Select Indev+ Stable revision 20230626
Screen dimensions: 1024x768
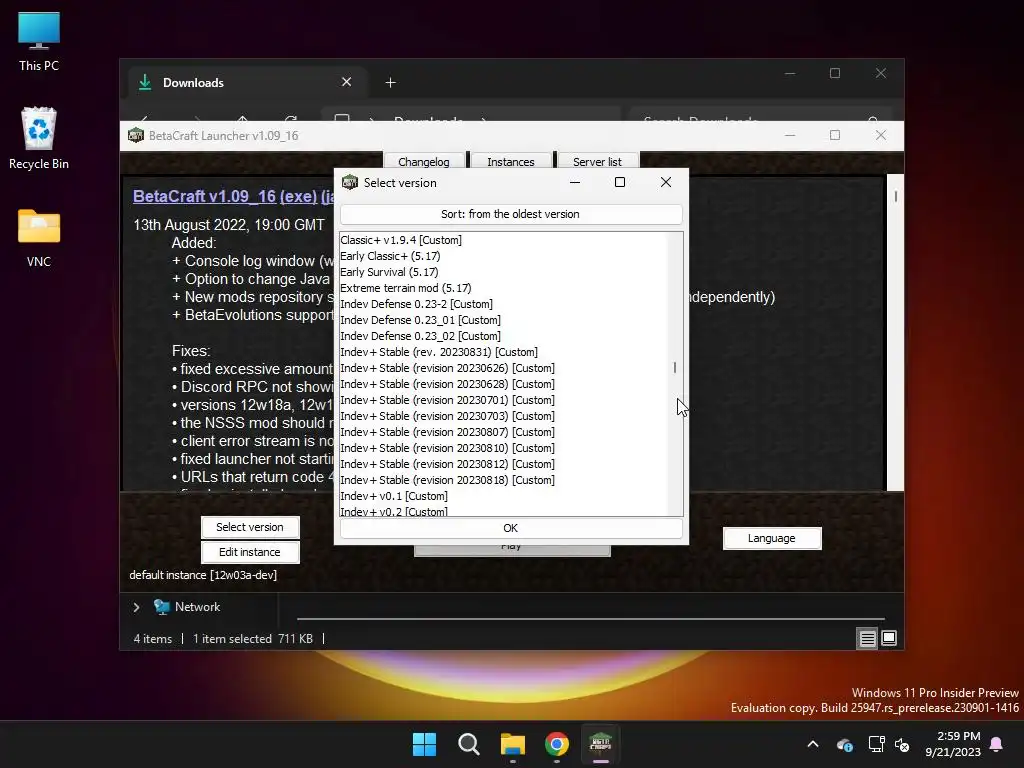point(447,368)
